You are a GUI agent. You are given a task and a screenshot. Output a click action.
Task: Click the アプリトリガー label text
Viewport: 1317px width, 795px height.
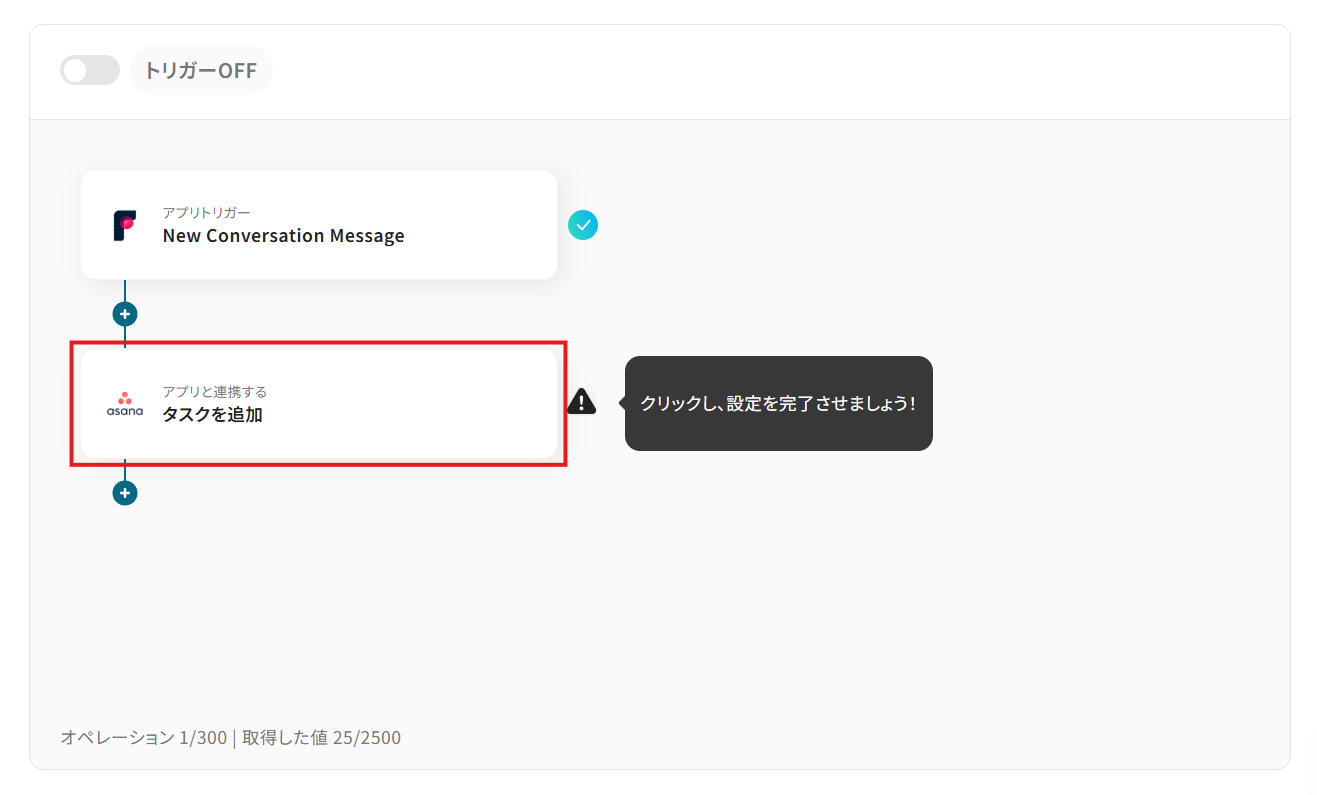tap(207, 213)
